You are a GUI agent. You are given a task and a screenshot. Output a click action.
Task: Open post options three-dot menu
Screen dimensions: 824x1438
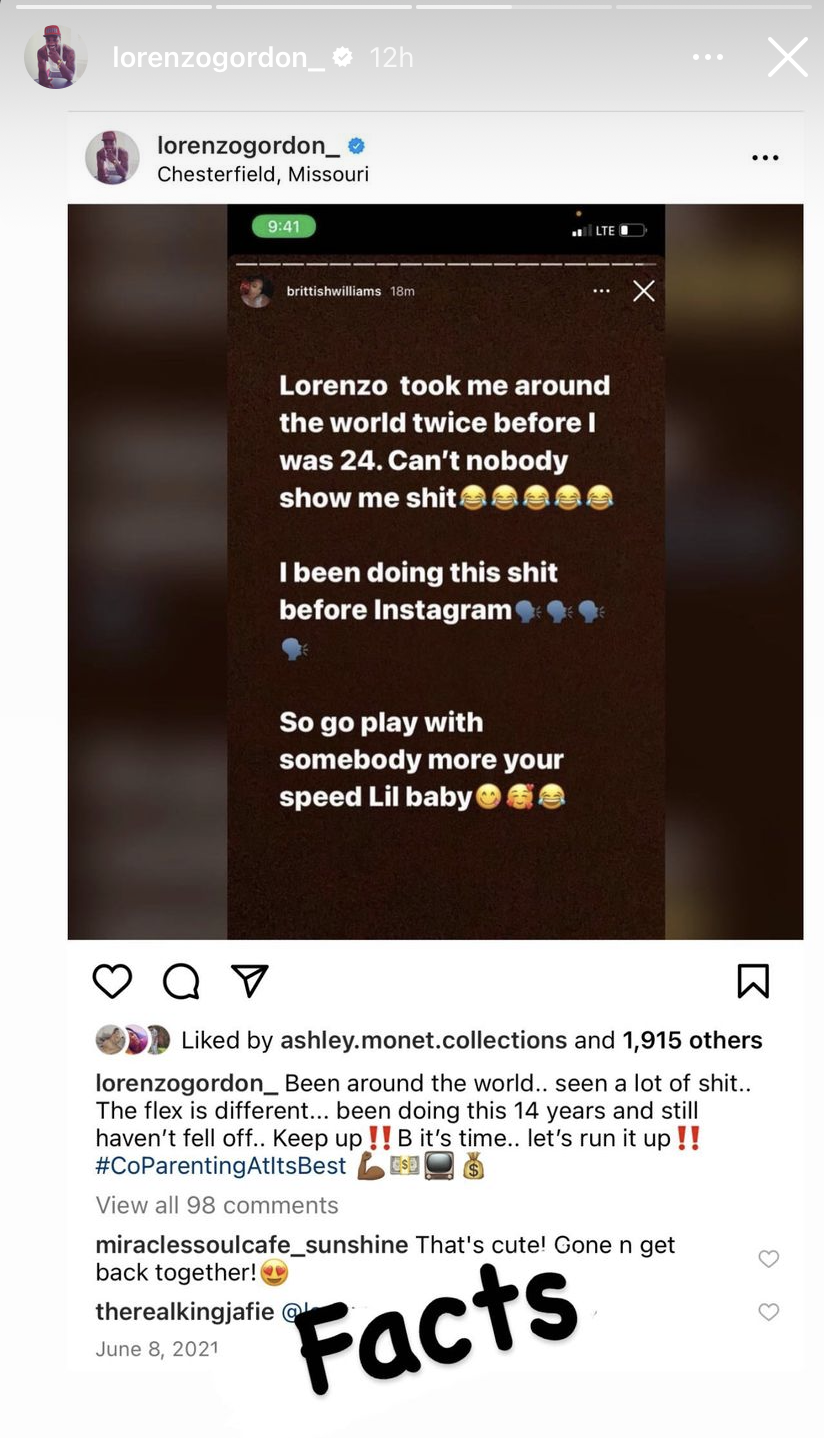click(x=765, y=158)
